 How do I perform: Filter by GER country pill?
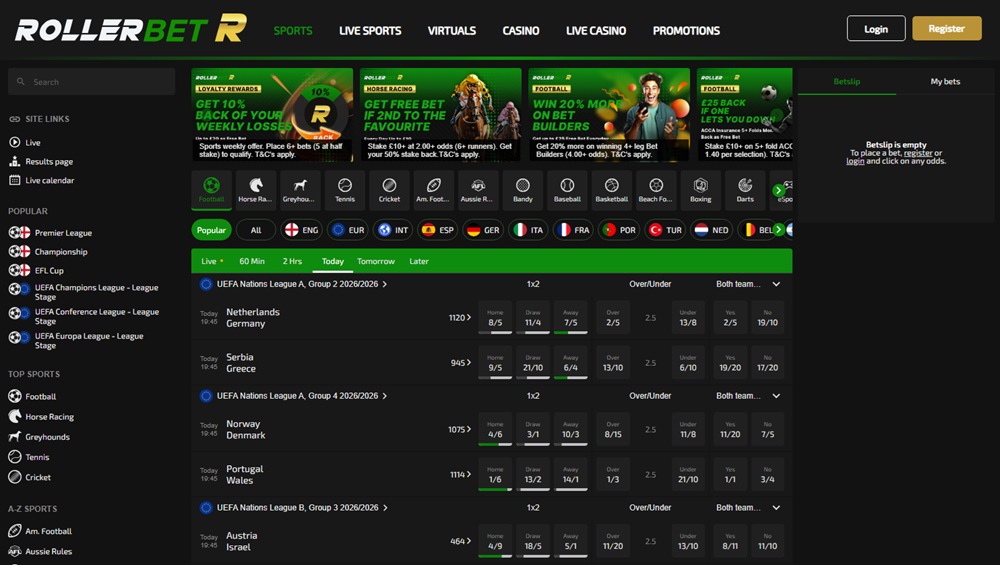483,230
